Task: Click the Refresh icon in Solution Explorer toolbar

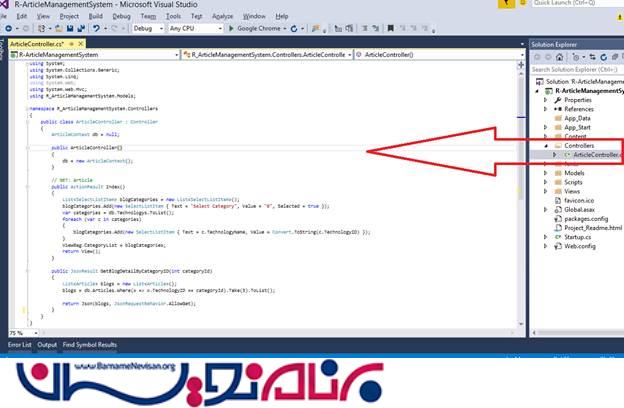Action: (604, 57)
